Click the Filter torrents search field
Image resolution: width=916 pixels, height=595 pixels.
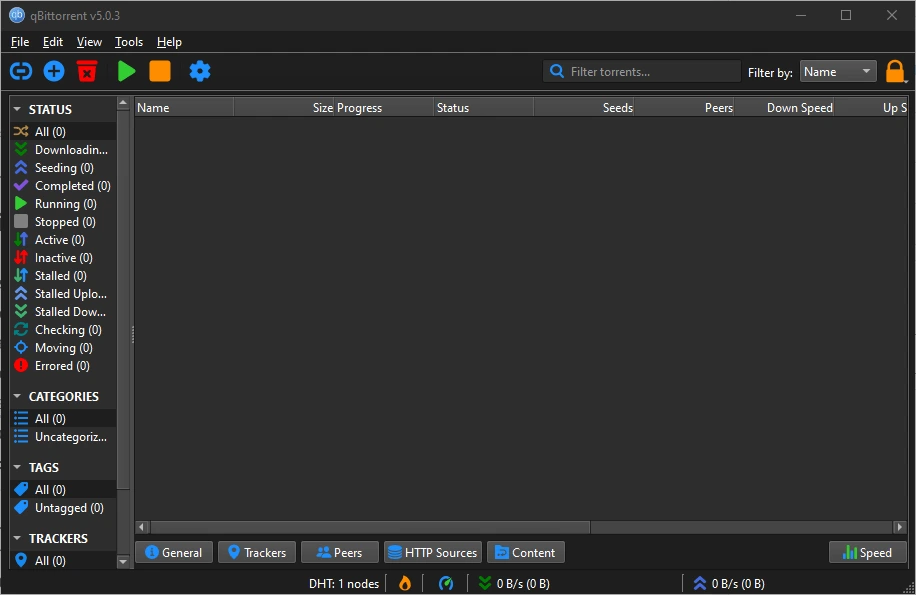tap(650, 72)
